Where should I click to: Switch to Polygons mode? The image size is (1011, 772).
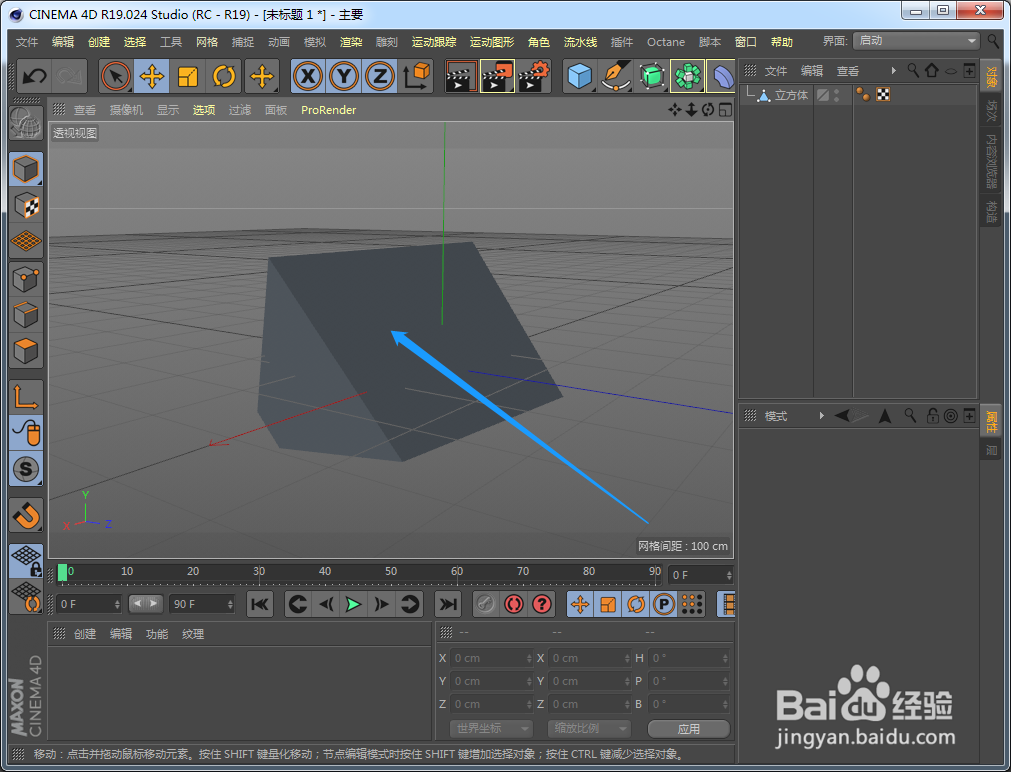click(x=26, y=351)
